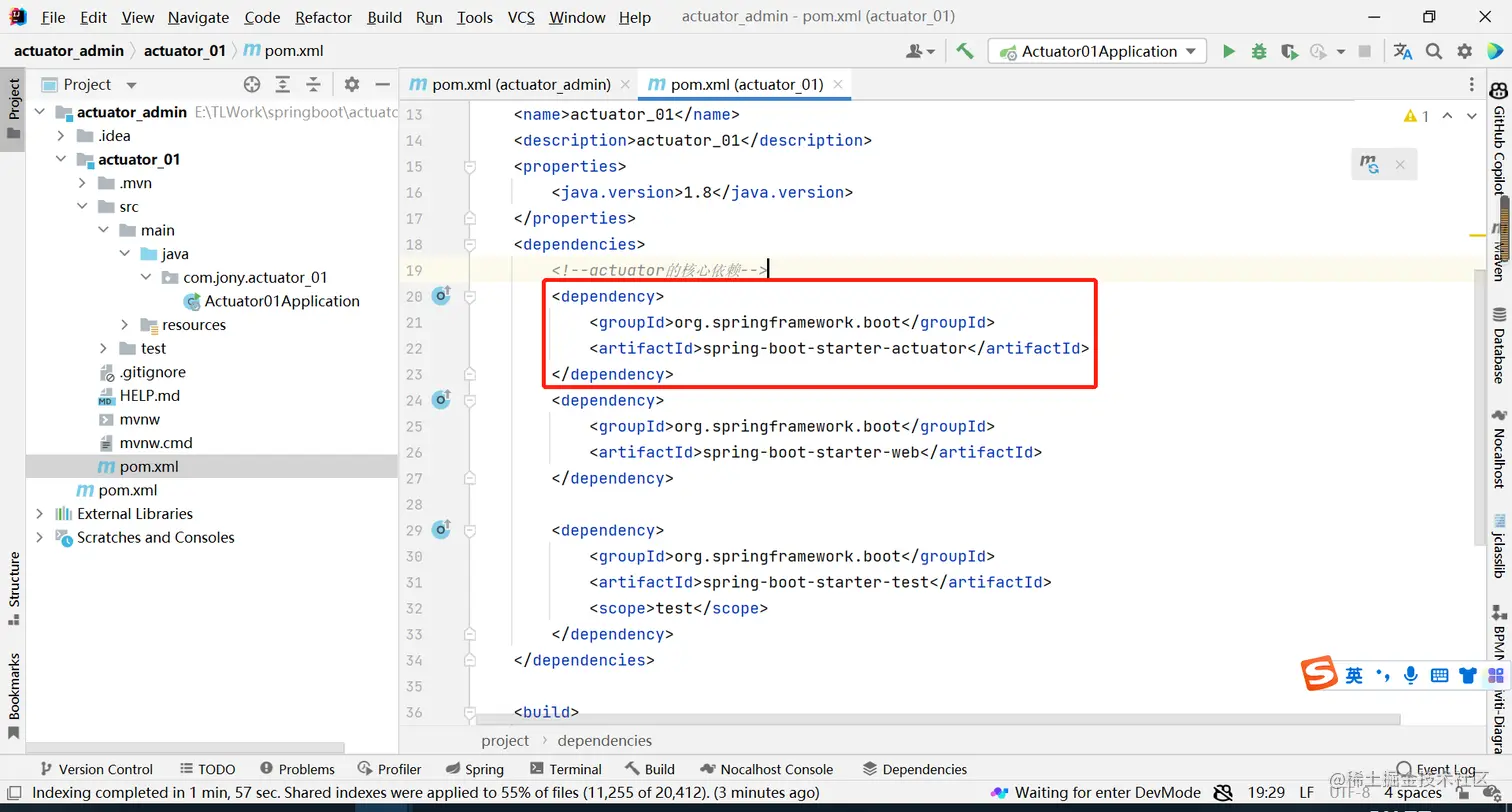Click the gutter icon on line 24
1512x812 pixels.
coord(441,400)
